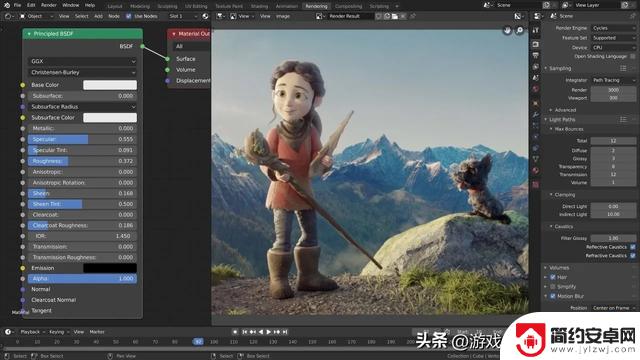640x360 pixels.
Task: Expand the Subsurface Radius dropdown
Action: [x=82, y=107]
